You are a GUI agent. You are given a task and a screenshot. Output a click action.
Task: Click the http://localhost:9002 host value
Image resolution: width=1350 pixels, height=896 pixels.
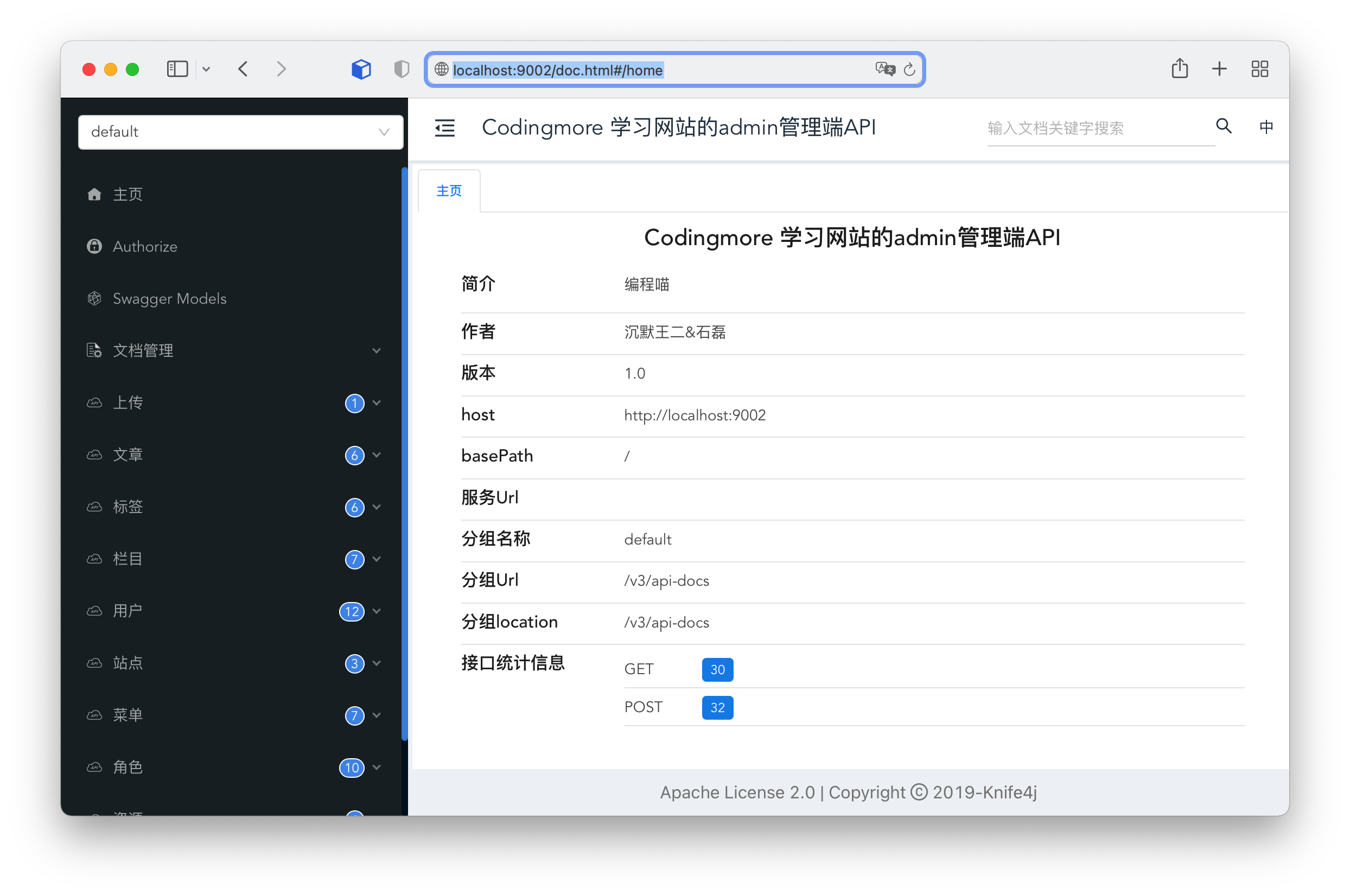click(x=695, y=415)
